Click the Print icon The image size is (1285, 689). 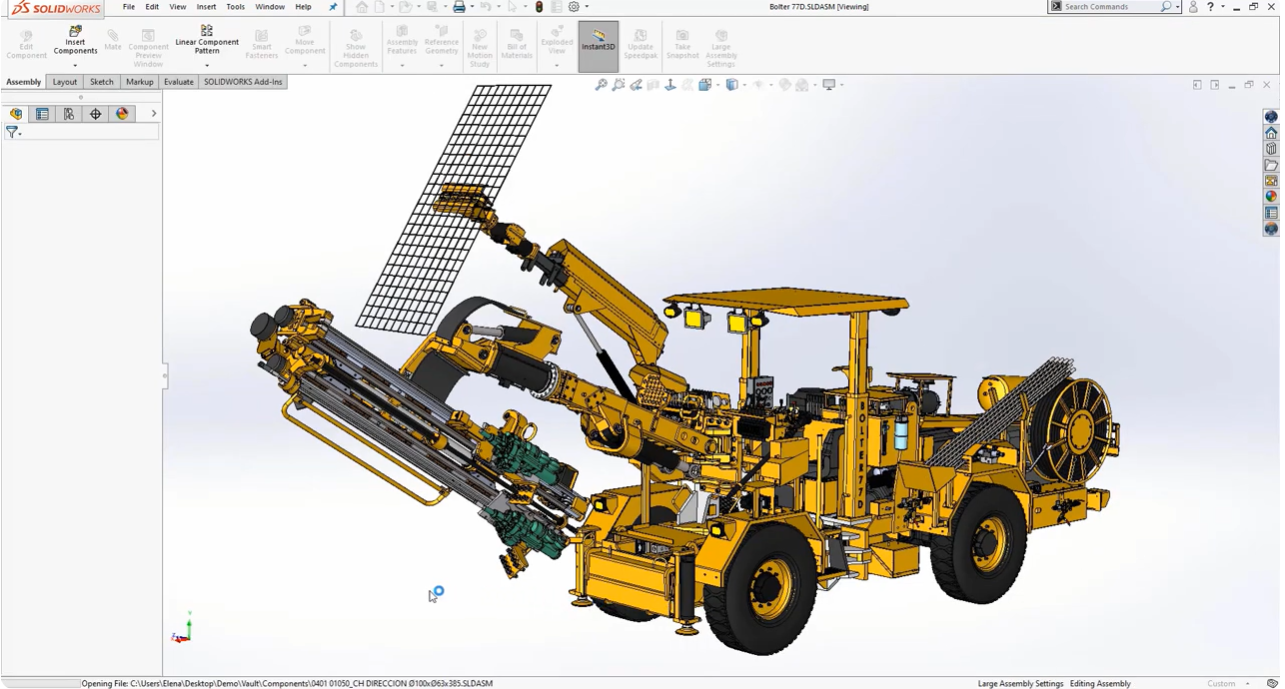pyautogui.click(x=459, y=7)
